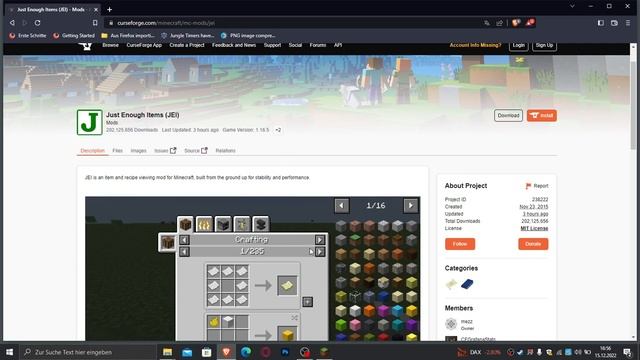Open Getting Started bookmark
Image resolution: width=640 pixels, height=360 pixels.
(74, 36)
